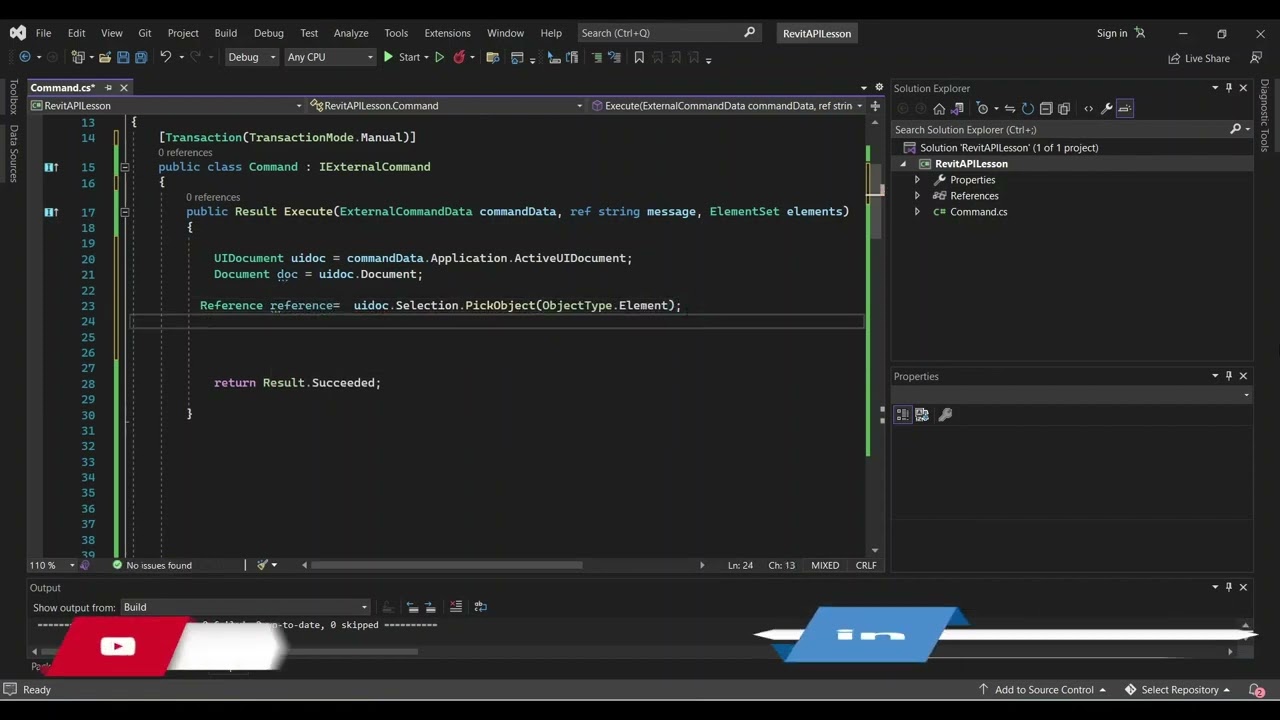Click the Live Share button
The width and height of the screenshot is (1280, 720).
(x=1199, y=58)
